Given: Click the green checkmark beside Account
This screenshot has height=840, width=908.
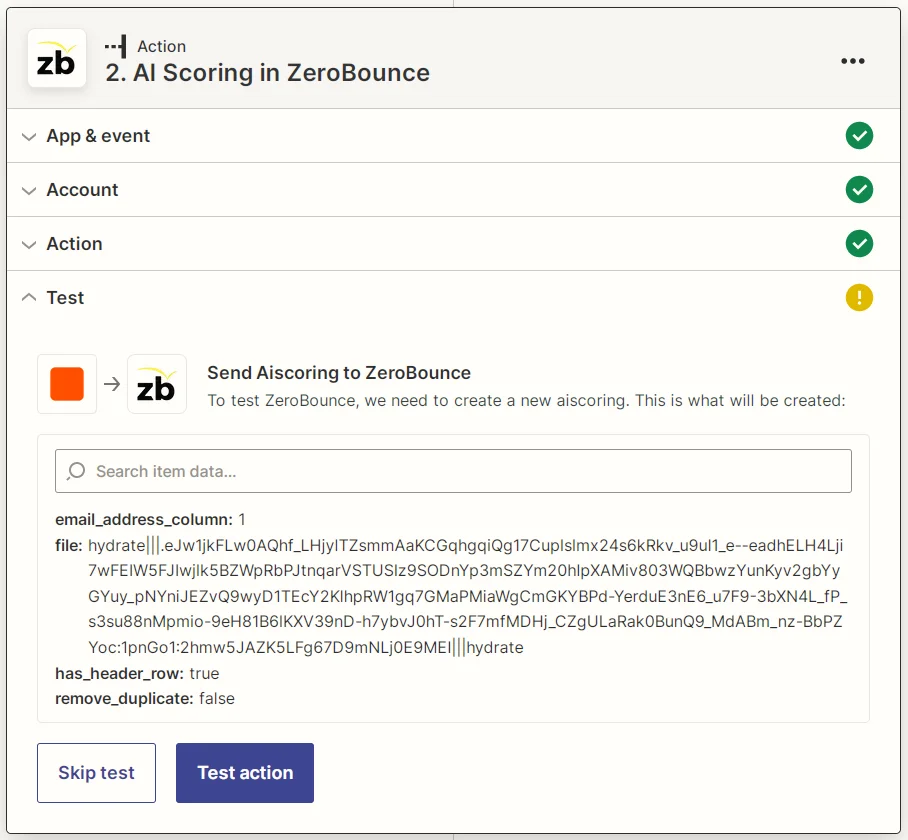Looking at the screenshot, I should (859, 189).
